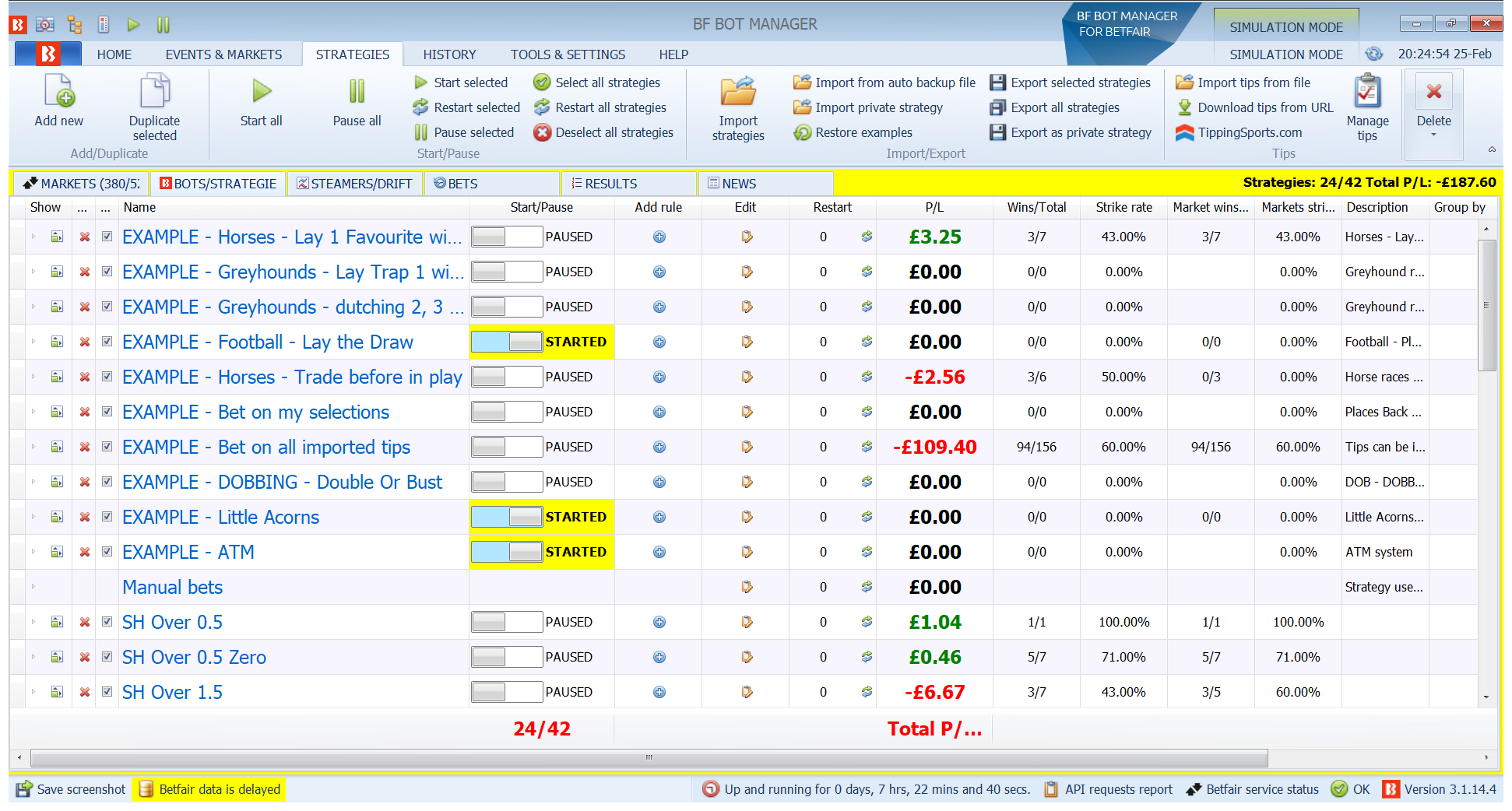Click the Add new strategy icon
Screen dimensions: 1512x811
point(59,91)
